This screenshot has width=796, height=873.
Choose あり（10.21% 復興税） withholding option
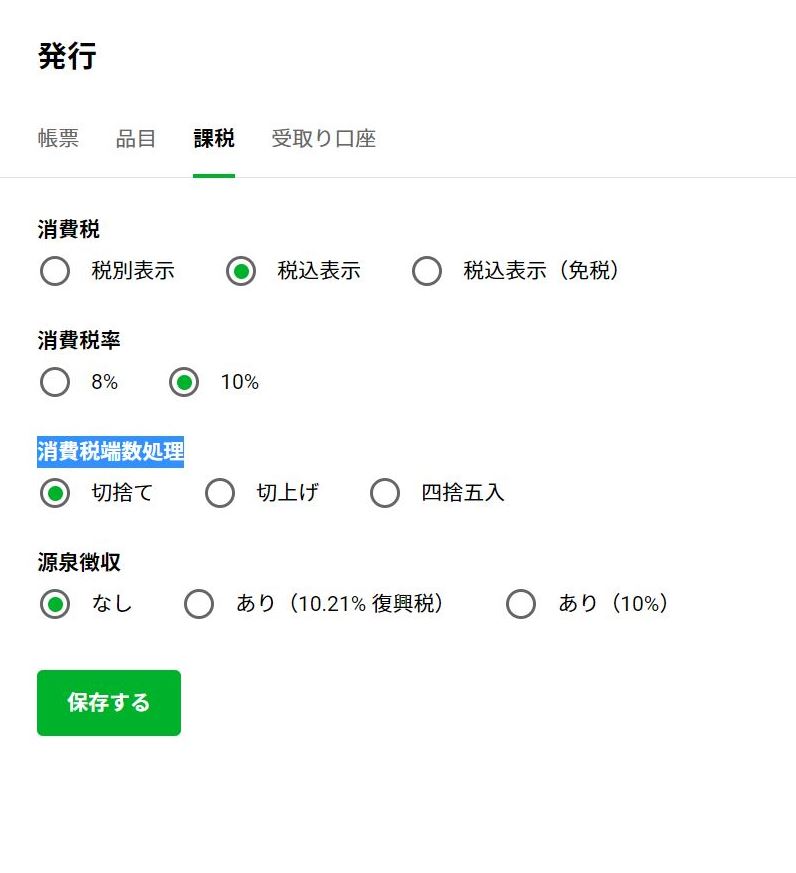(200, 604)
